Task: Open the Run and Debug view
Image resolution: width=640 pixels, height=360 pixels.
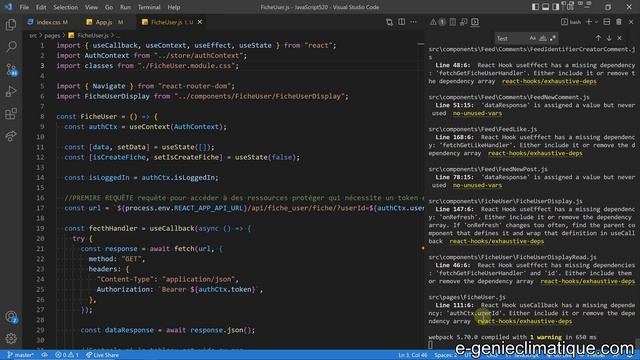Action: pyautogui.click(x=11, y=91)
